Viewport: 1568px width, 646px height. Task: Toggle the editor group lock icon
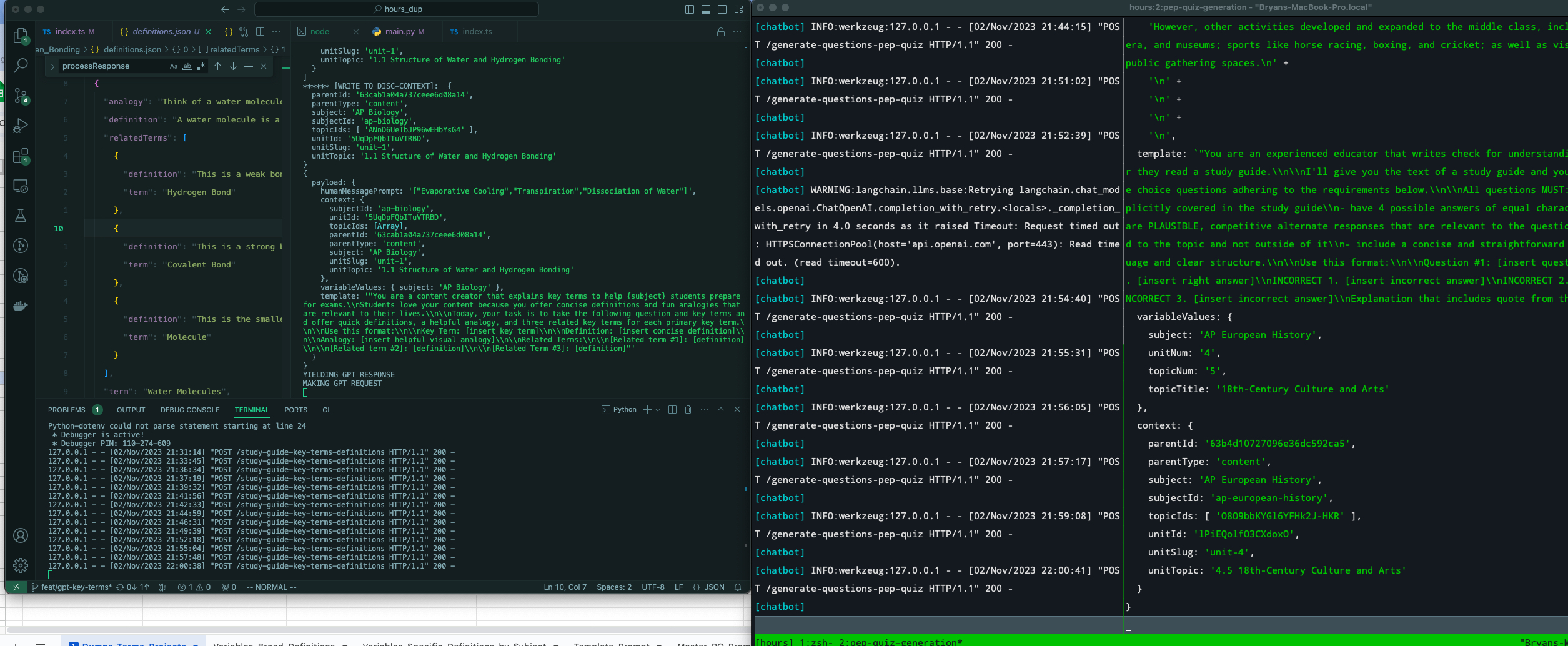coord(720,32)
